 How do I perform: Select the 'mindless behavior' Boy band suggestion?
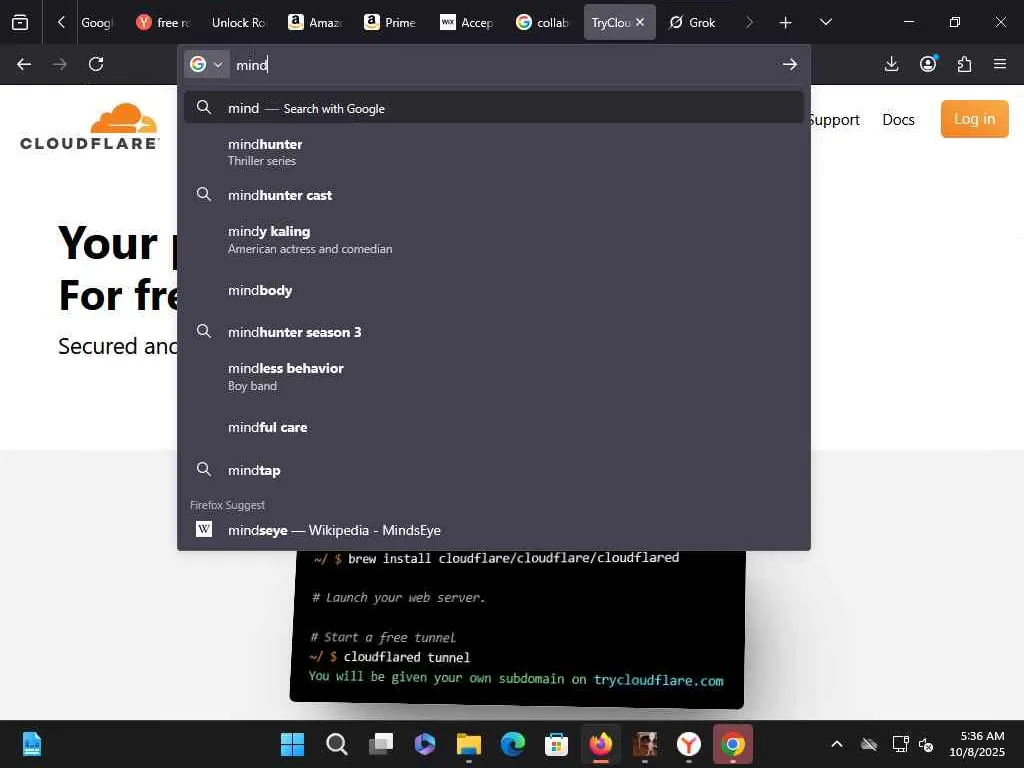[x=494, y=377]
